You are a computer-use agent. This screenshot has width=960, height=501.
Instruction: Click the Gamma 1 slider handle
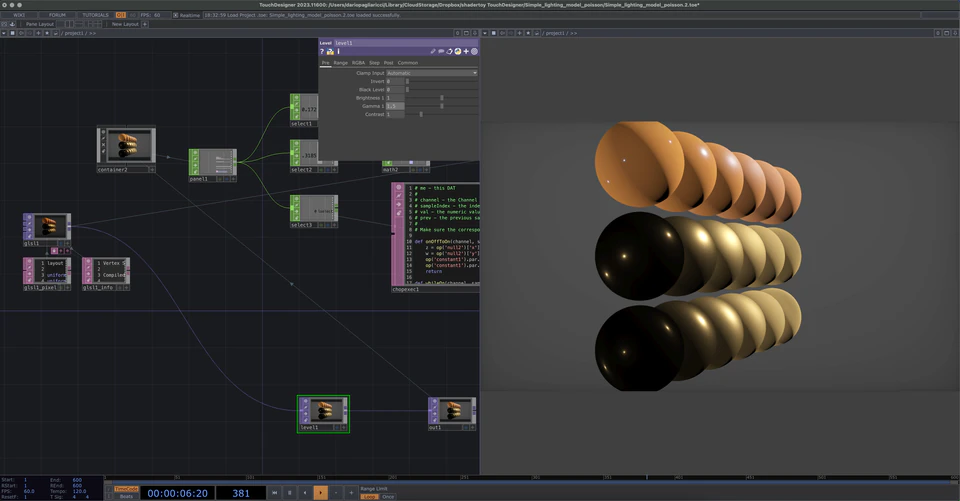pyautogui.click(x=441, y=106)
